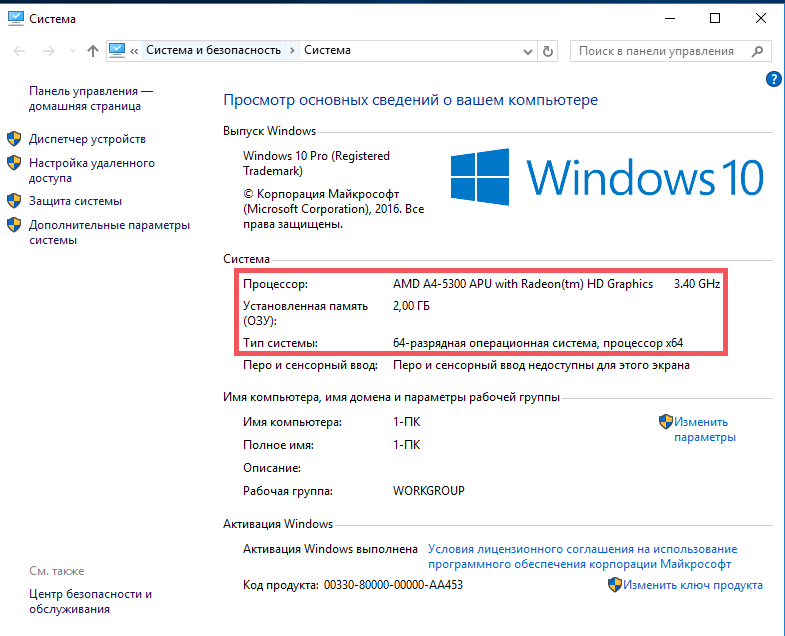Open the Microsoft license agreement terms link
This screenshot has width=785, height=636.
[582, 556]
